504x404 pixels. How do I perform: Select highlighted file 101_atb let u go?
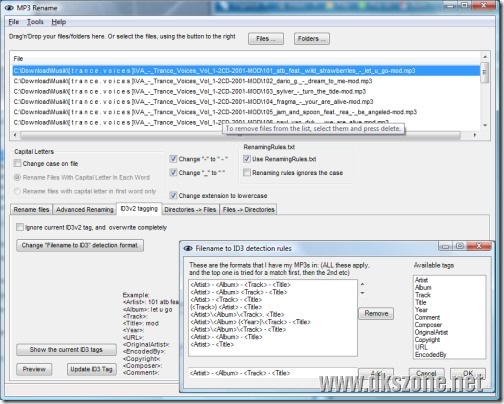point(246,71)
